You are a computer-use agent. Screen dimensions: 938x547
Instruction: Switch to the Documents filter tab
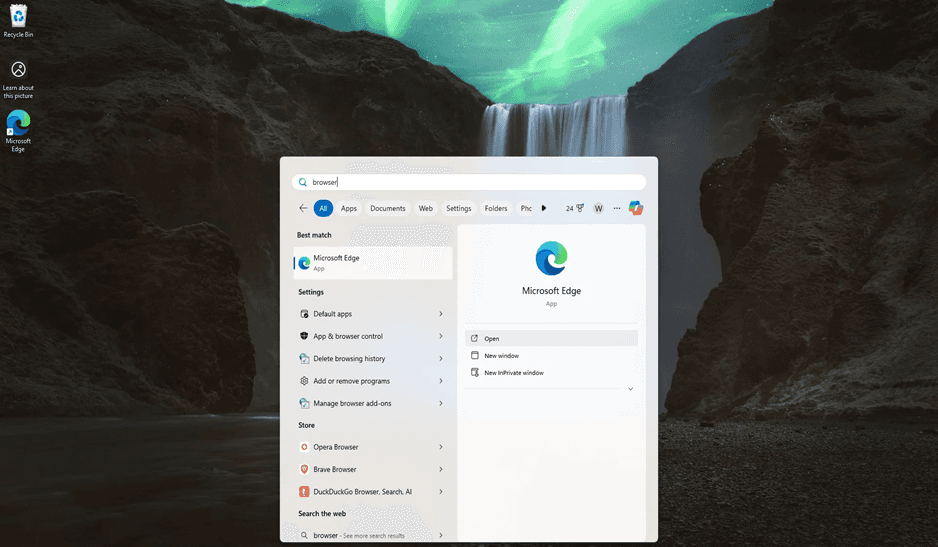pyautogui.click(x=388, y=208)
